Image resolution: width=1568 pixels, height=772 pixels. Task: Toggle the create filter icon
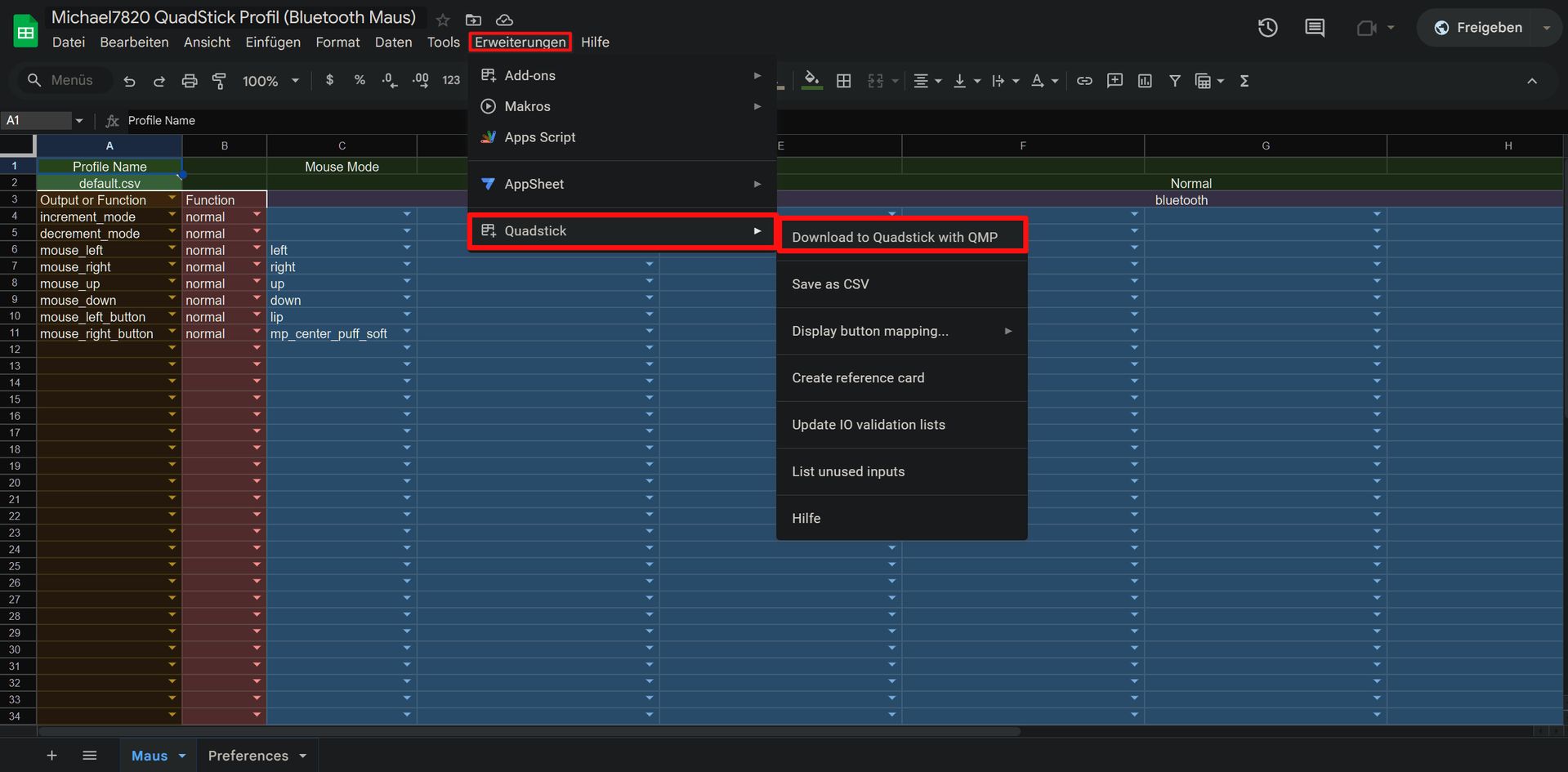pos(1175,81)
